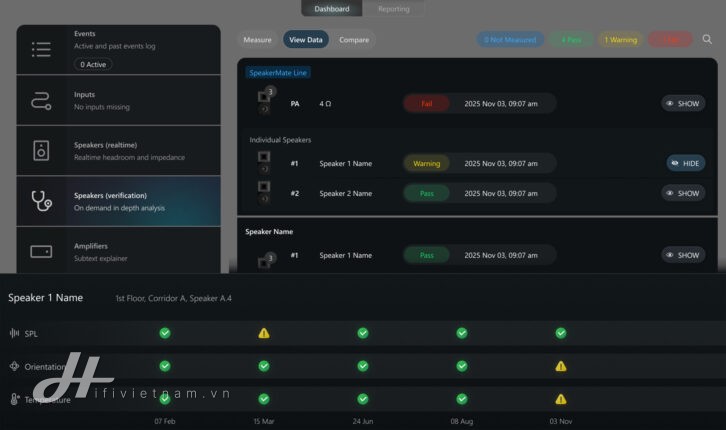726x430 pixels.
Task: Open the Events log icon
Action: (x=41, y=49)
